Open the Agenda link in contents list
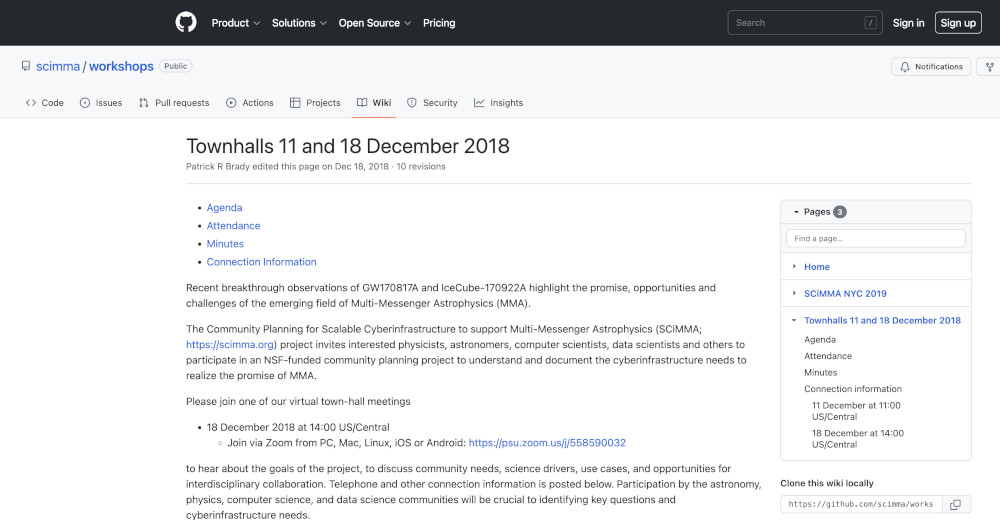Screen dimensions: 1000x520 224,208
